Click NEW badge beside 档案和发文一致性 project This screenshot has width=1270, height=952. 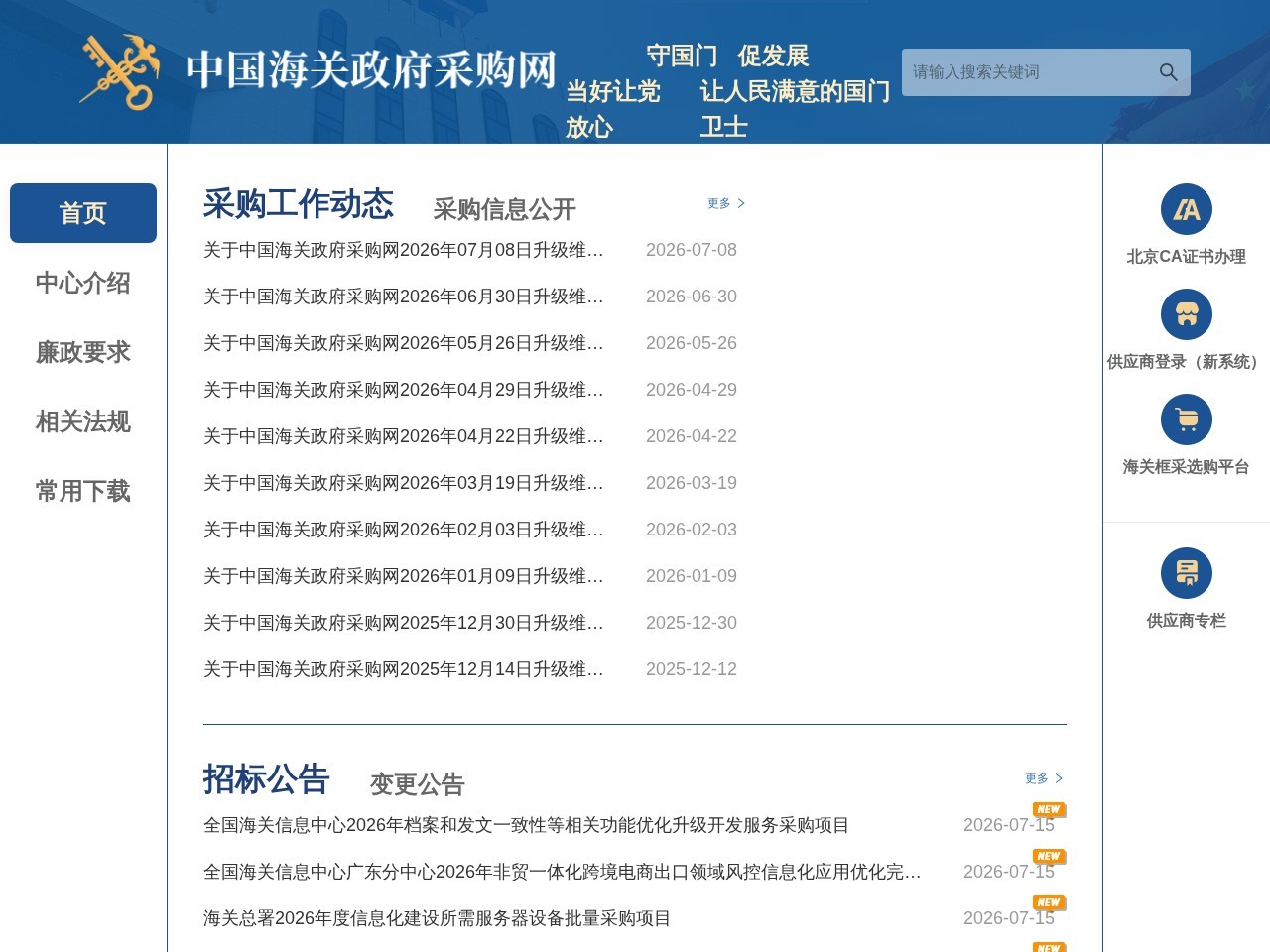click(1049, 809)
